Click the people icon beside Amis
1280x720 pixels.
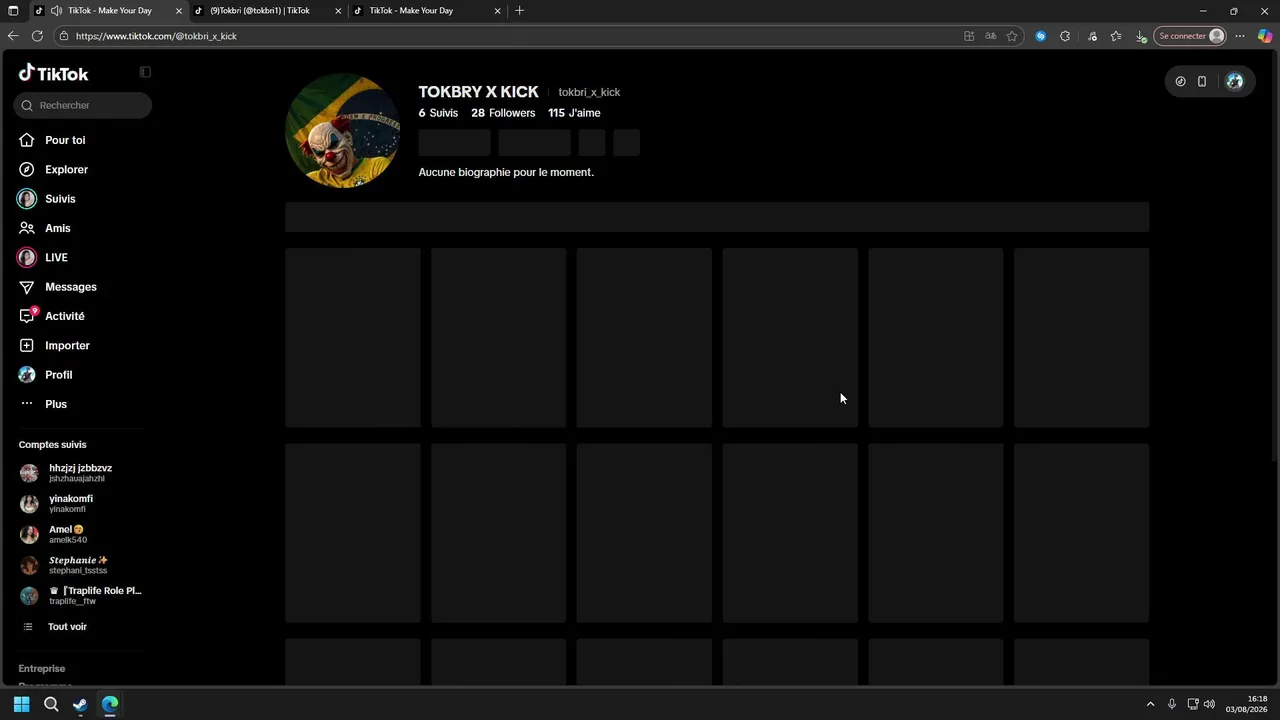pos(27,228)
